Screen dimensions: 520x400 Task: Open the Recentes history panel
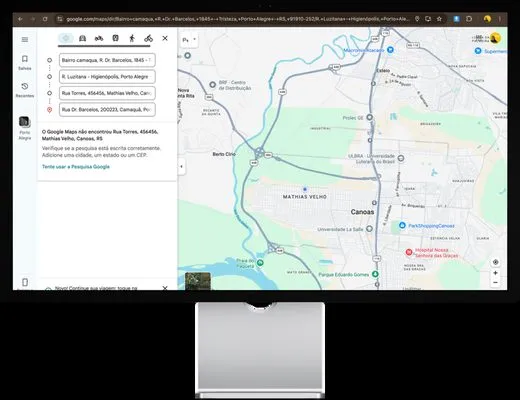25,90
